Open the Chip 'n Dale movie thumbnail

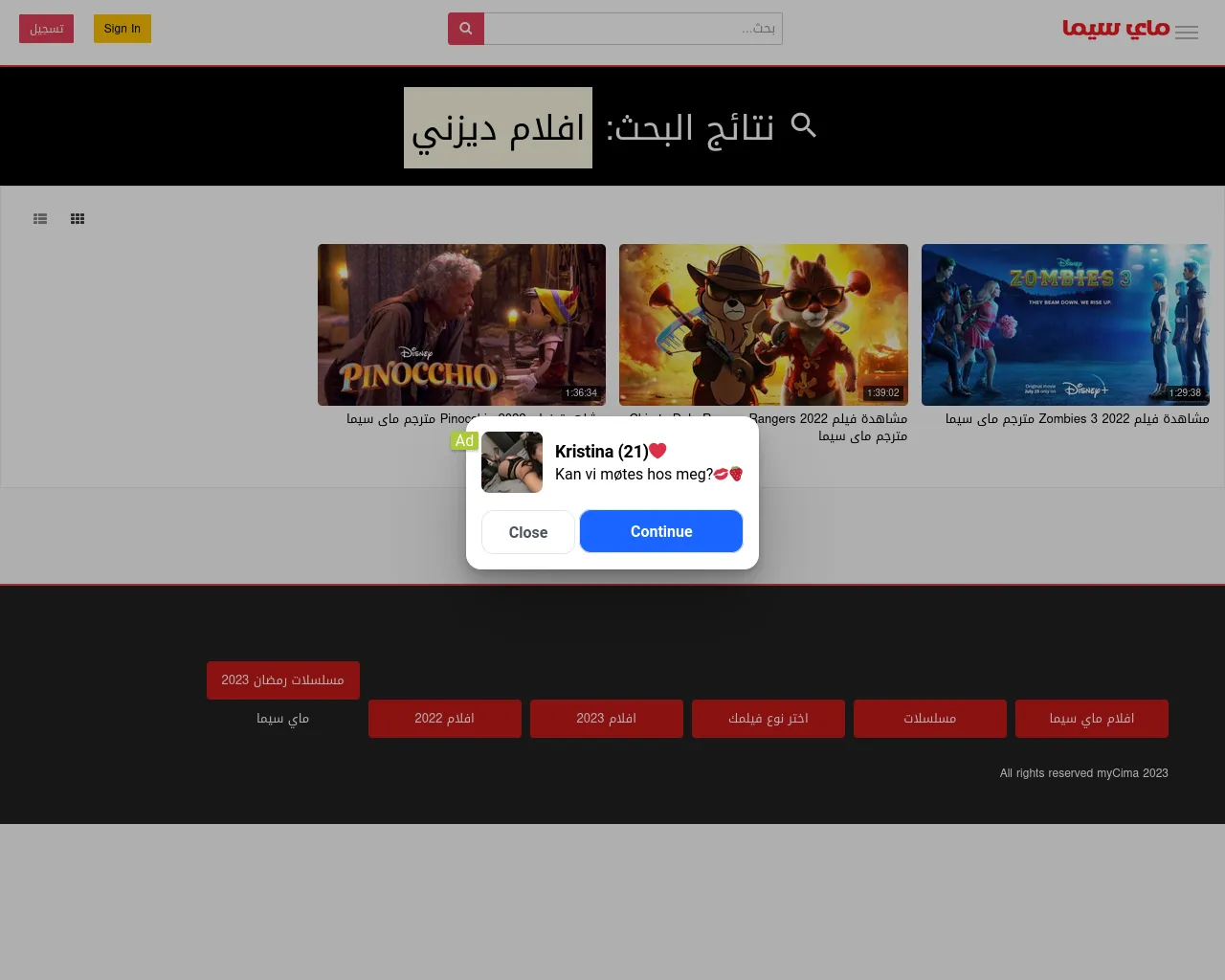(x=764, y=324)
